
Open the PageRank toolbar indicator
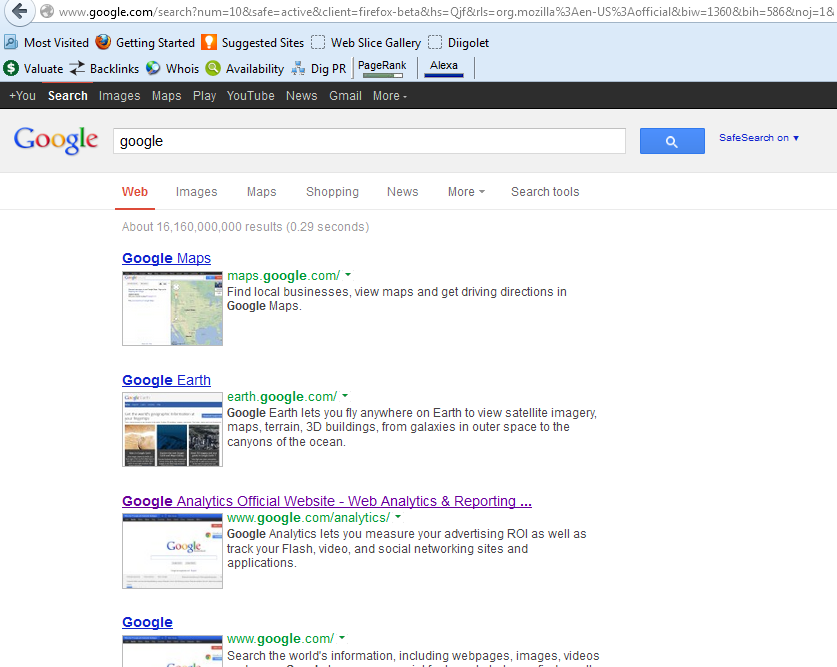click(x=382, y=68)
